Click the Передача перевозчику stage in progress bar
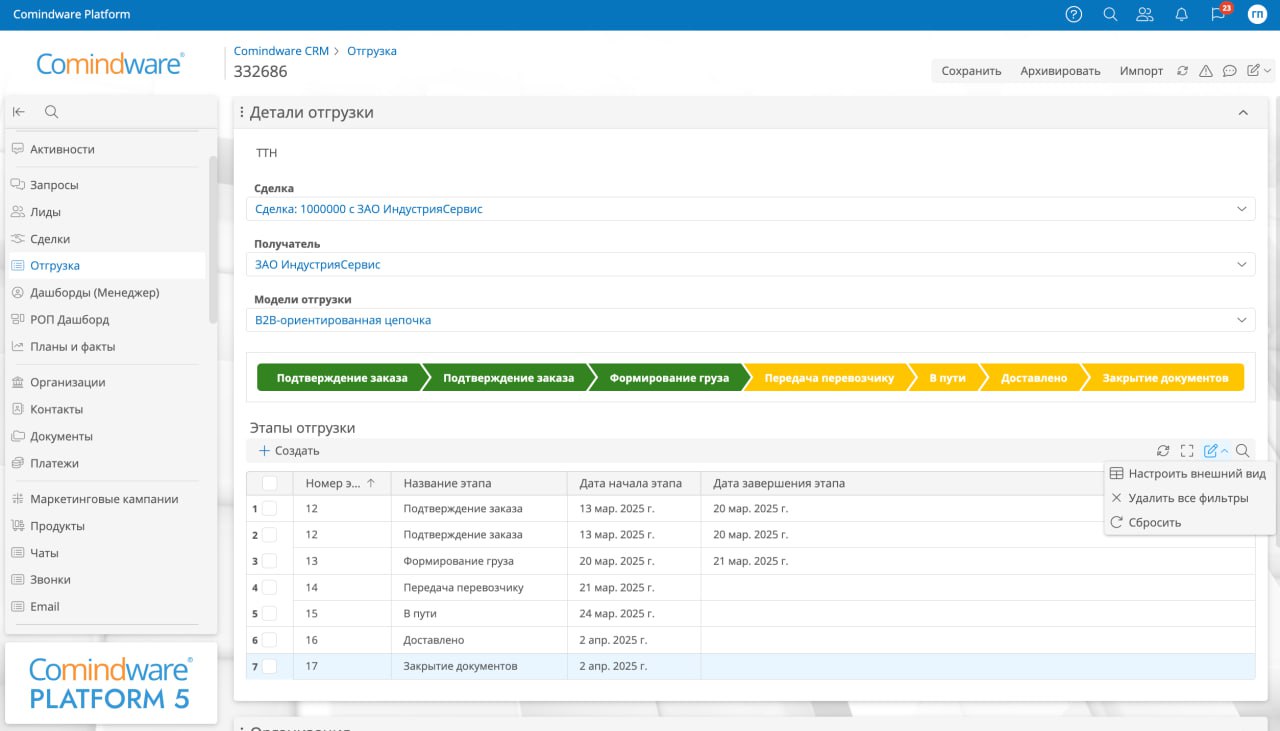 [829, 378]
